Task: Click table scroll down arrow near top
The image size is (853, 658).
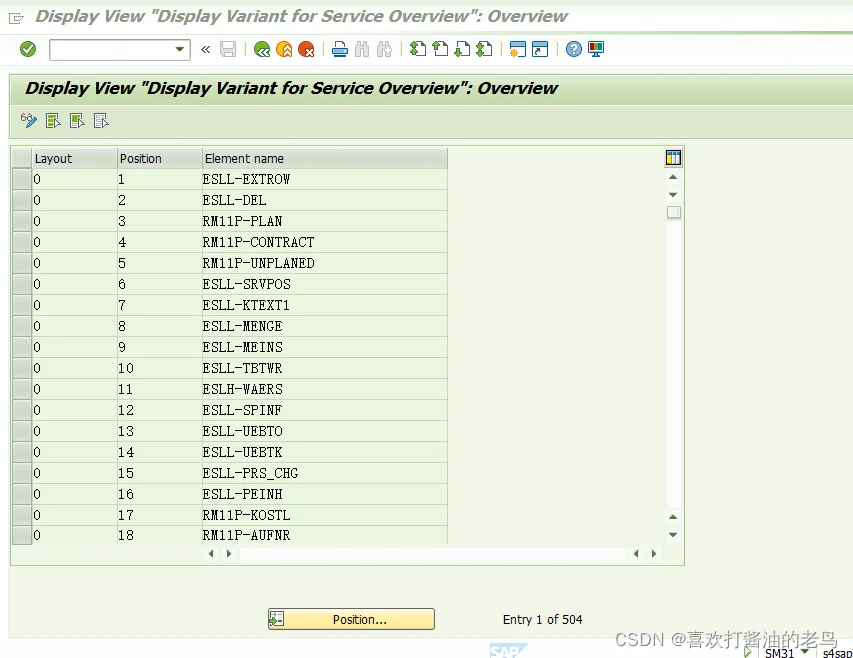Action: 673,195
